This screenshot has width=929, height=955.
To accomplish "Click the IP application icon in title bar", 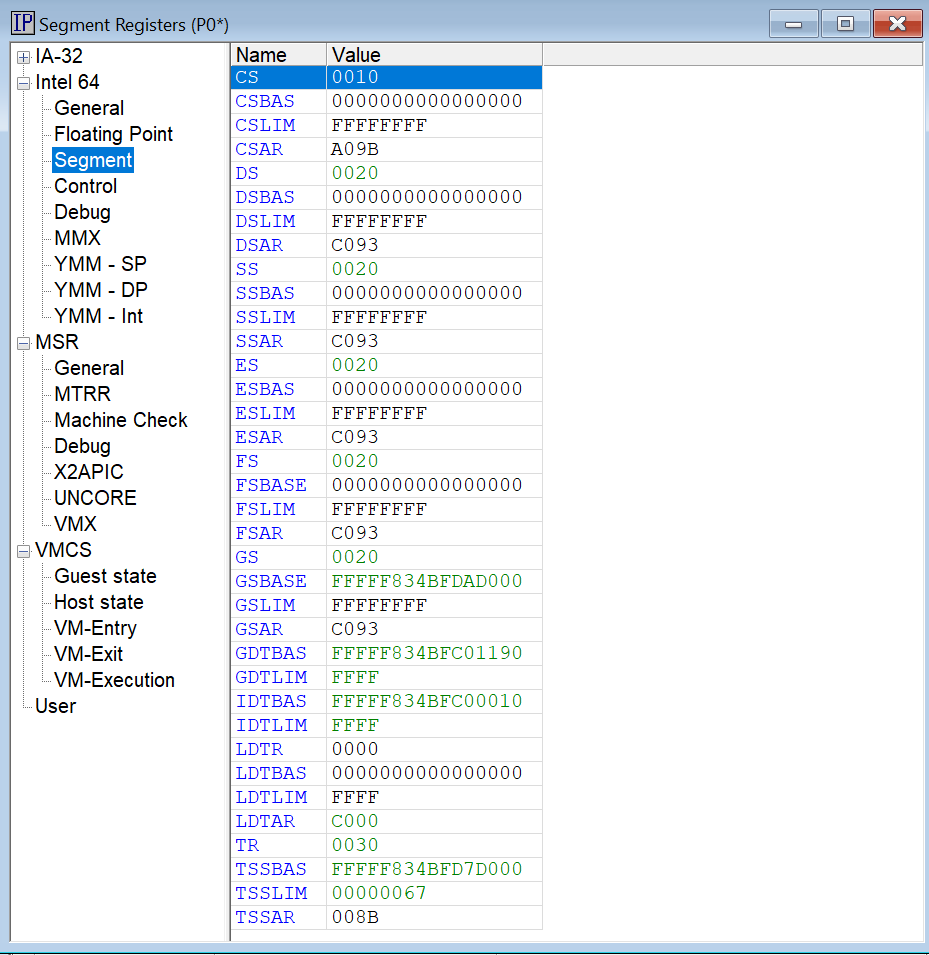I will [23, 23].
